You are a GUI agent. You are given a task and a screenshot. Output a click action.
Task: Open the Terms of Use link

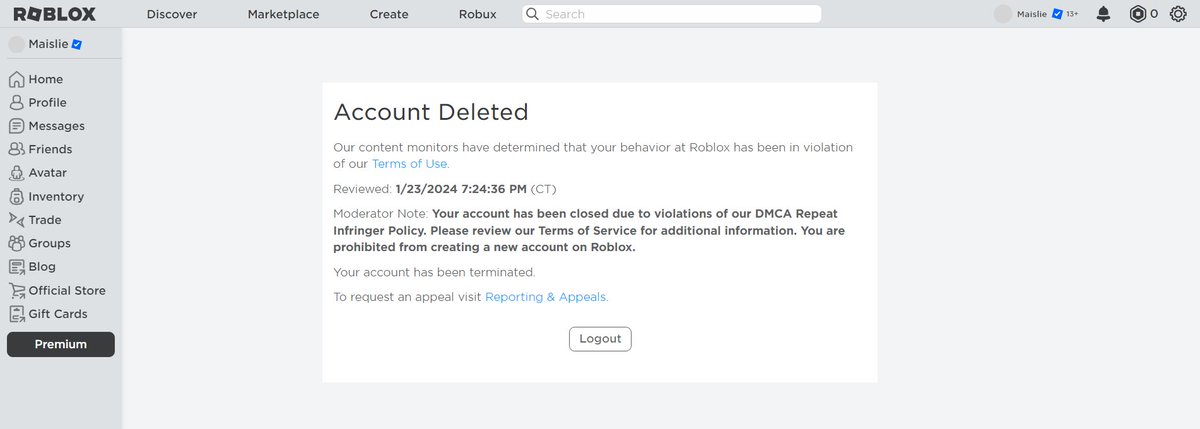pos(410,164)
